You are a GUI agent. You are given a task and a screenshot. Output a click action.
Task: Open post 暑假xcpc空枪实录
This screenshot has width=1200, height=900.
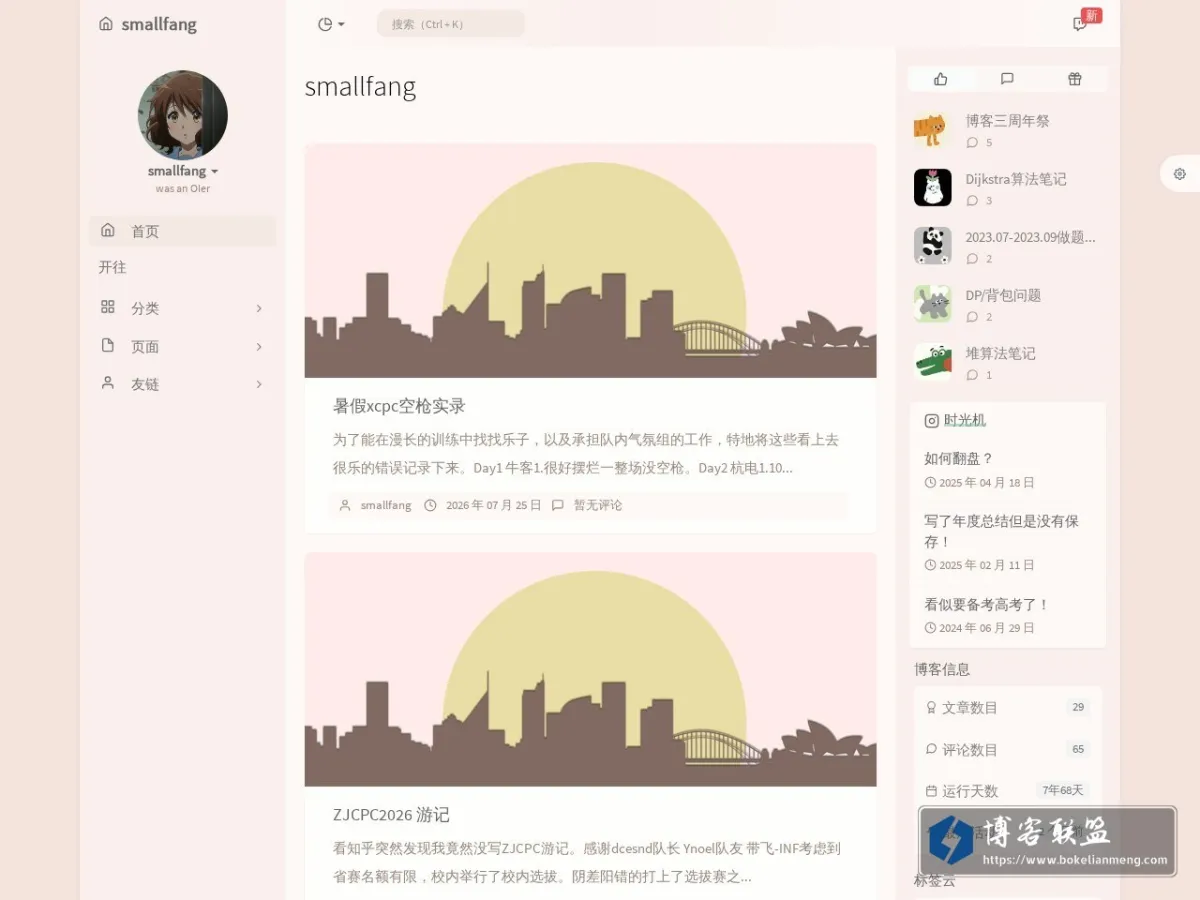coord(399,406)
